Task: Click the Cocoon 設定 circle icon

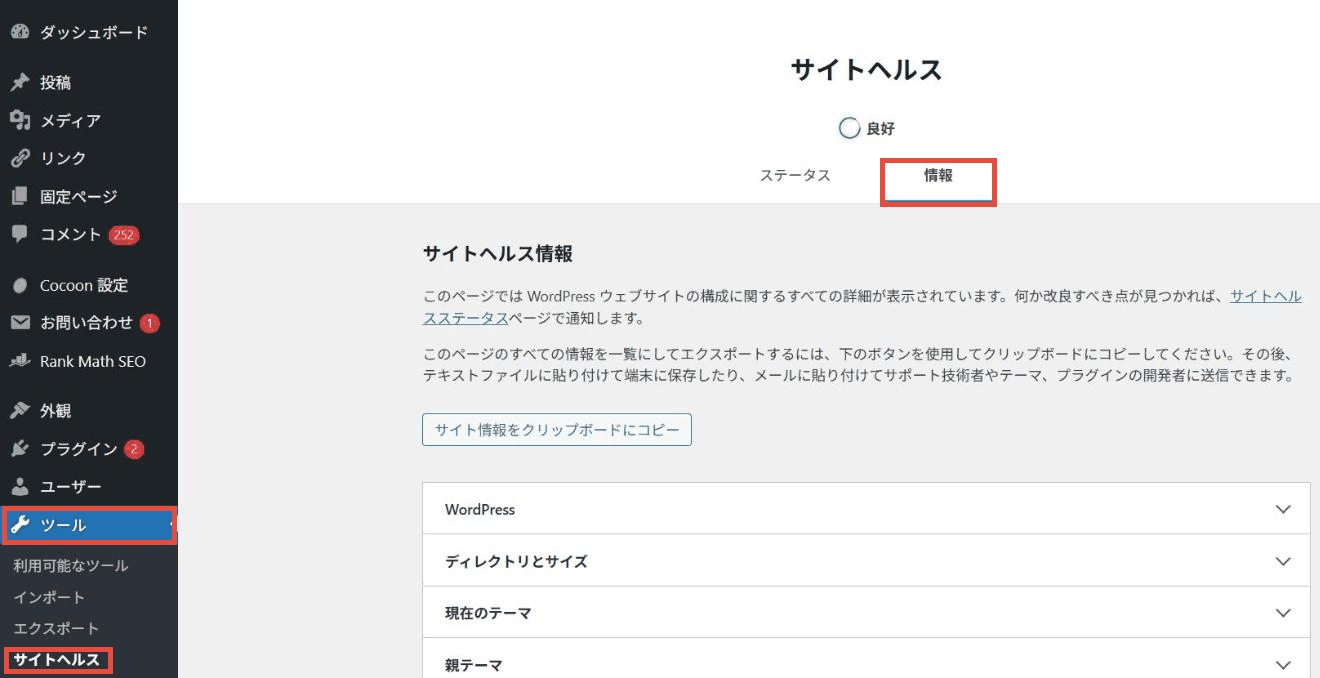Action: [x=19, y=285]
